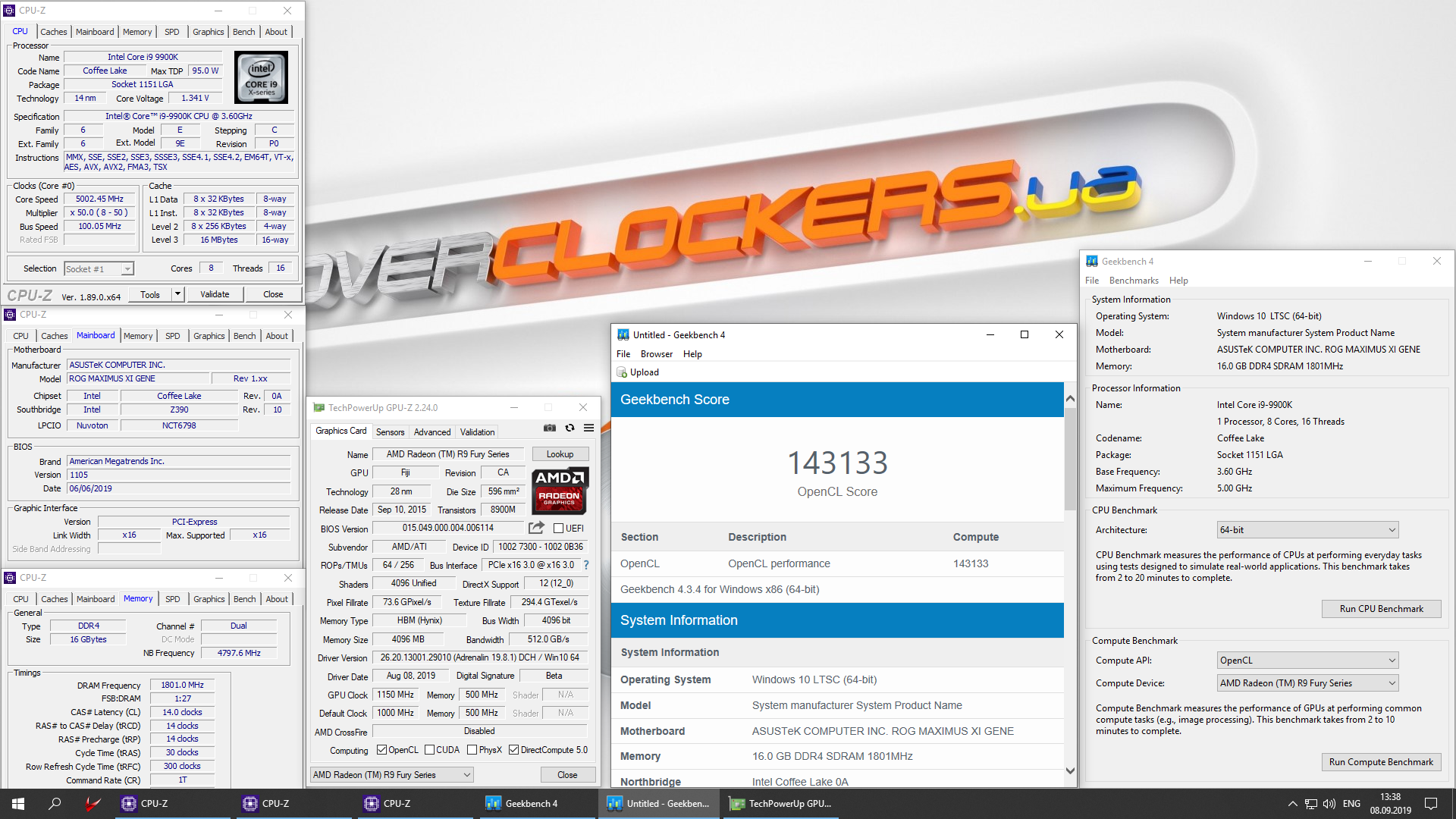Open Compute Device dropdown
The width and height of the screenshot is (1456, 819).
click(x=1308, y=683)
